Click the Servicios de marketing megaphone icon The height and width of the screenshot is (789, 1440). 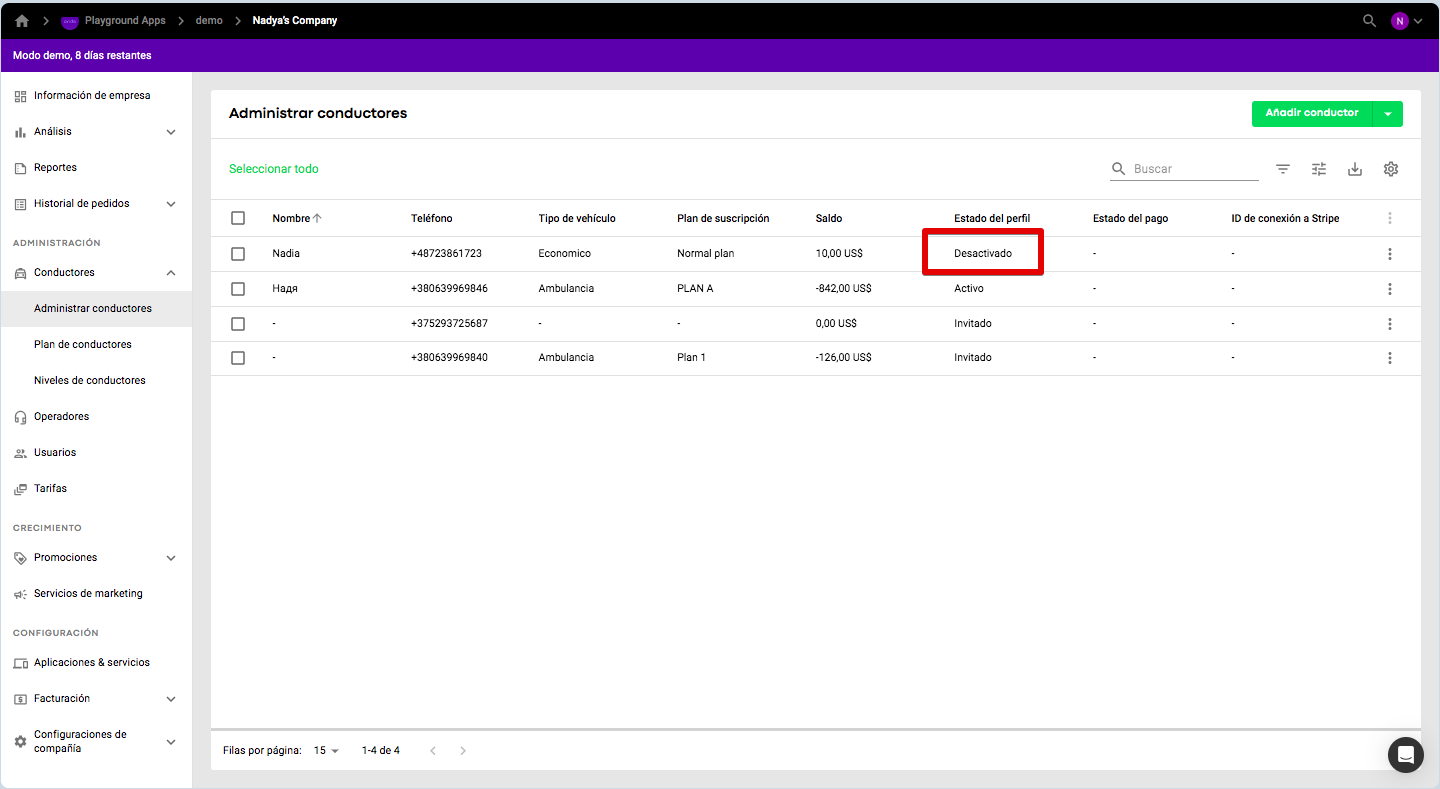click(20, 594)
